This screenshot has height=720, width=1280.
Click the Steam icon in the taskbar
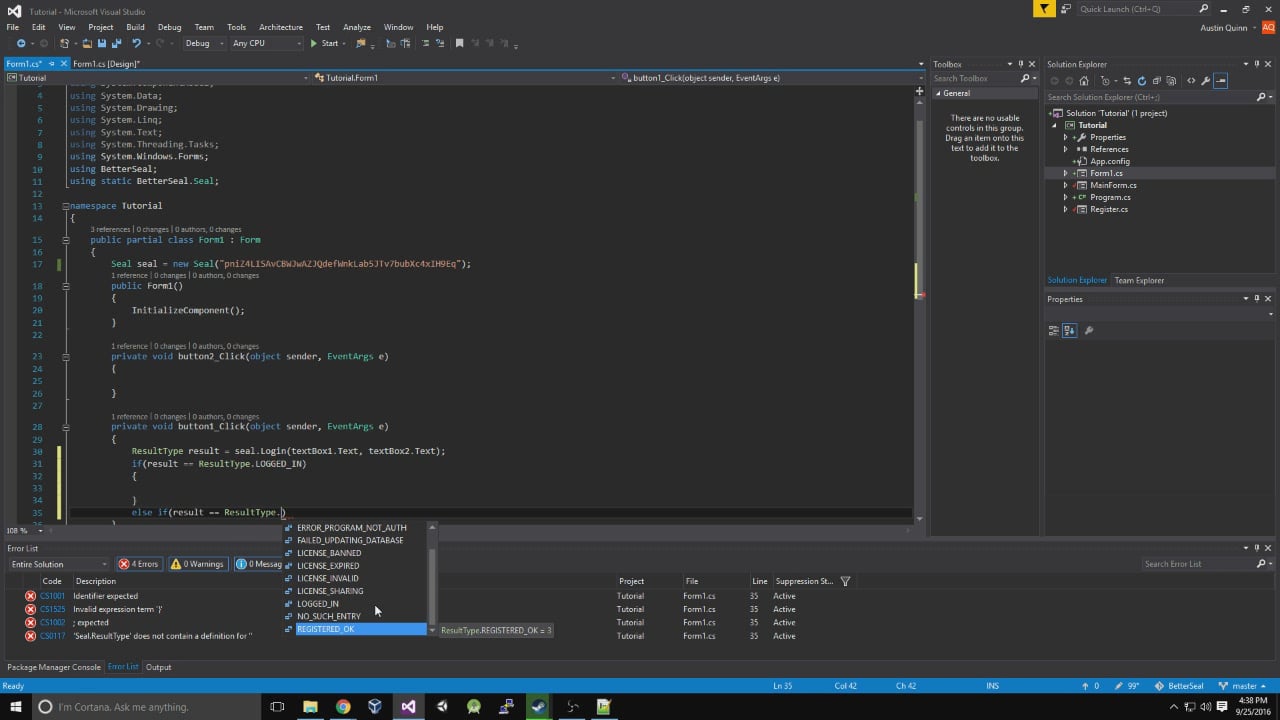point(538,706)
